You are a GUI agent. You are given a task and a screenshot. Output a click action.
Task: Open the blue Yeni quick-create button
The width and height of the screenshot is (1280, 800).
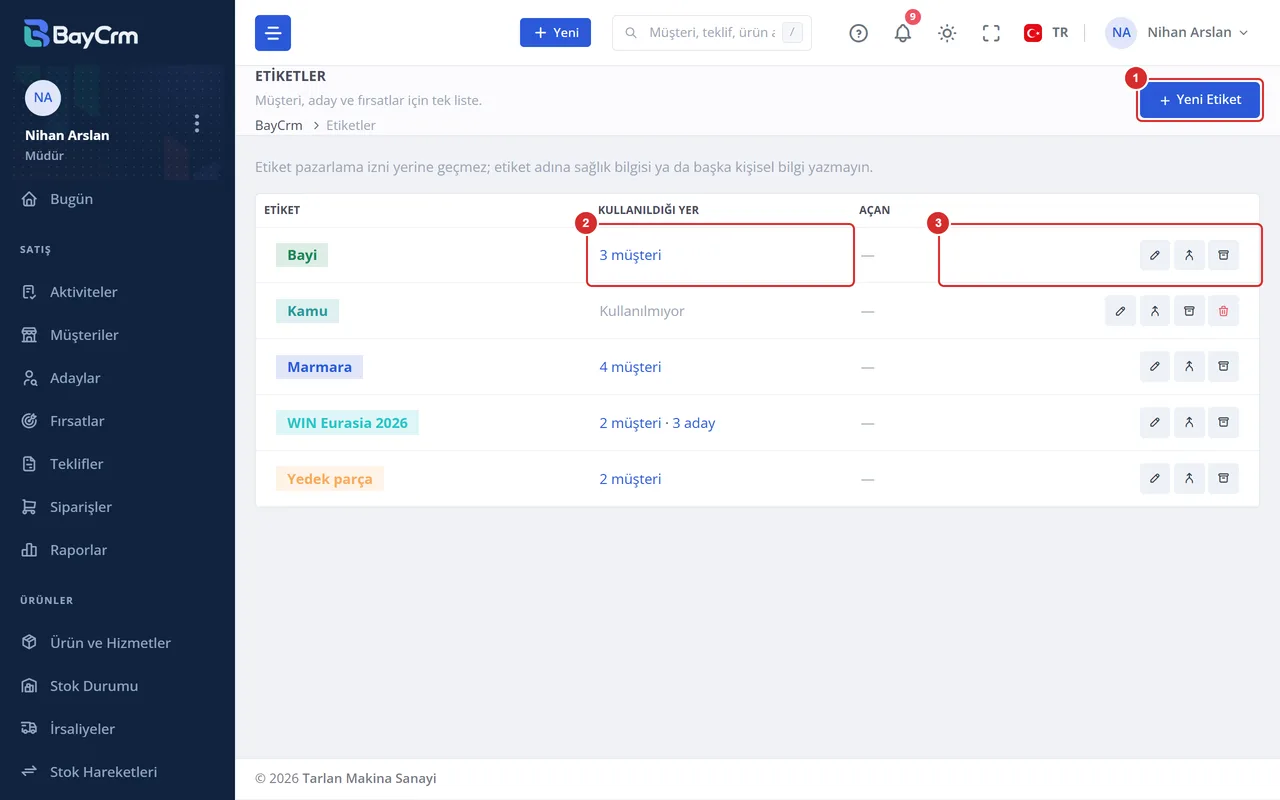[556, 33]
